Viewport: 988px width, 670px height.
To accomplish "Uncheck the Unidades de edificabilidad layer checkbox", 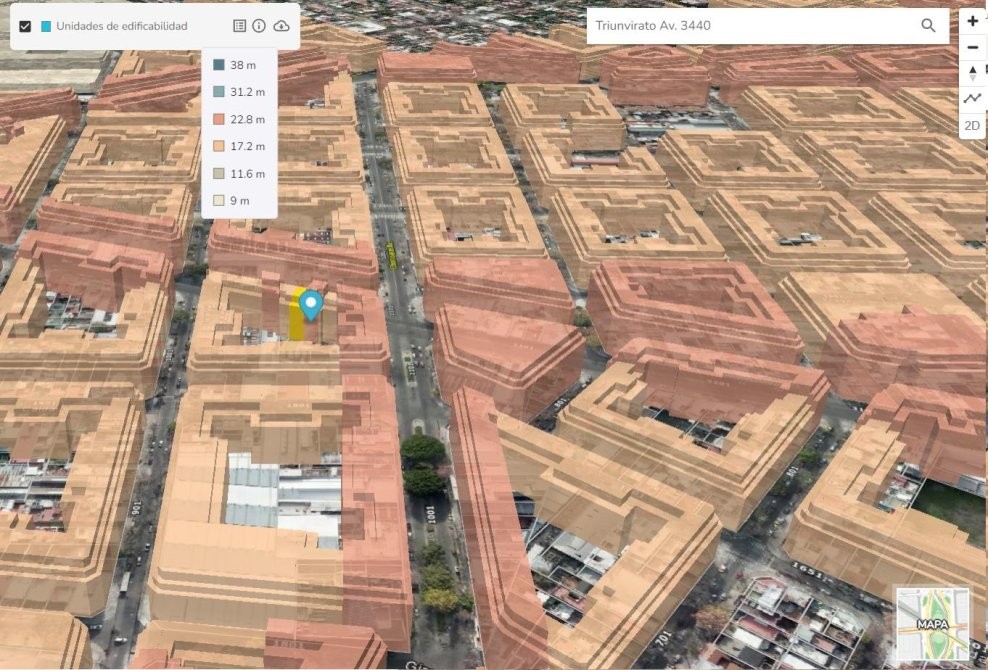I will [x=25, y=26].
